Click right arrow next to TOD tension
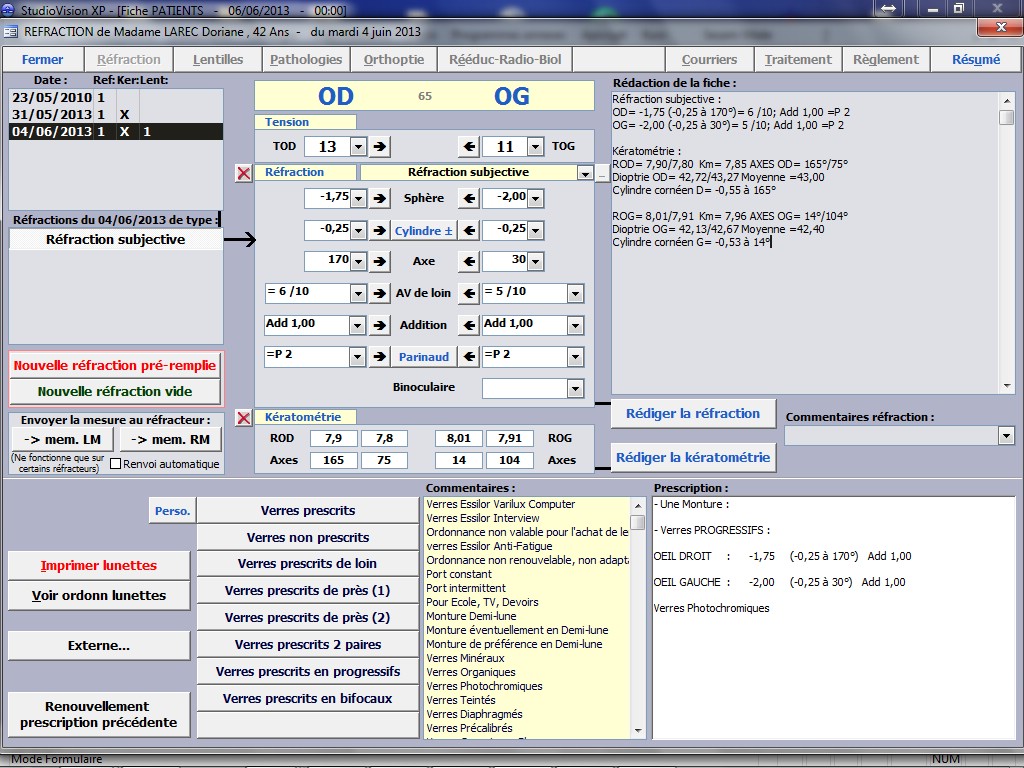 coord(379,147)
